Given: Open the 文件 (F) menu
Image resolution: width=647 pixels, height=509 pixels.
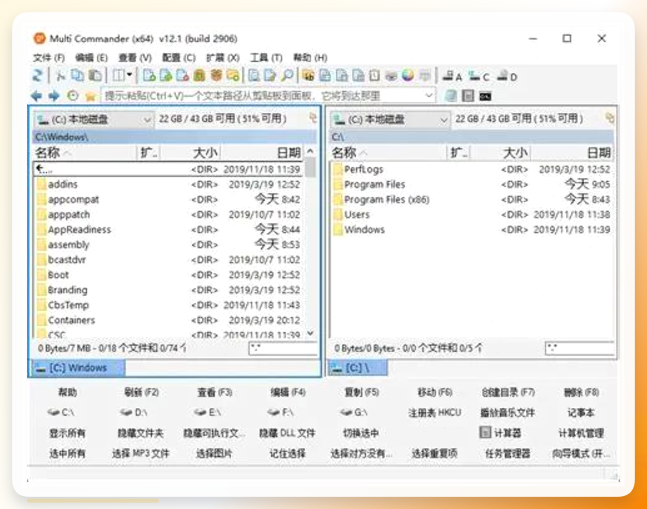Looking at the screenshot, I should click(49, 58).
